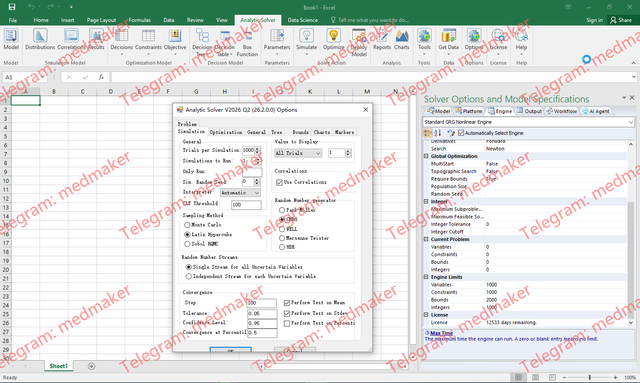The width and height of the screenshot is (640, 383).
Task: Toggle Perform Test on Stdev checkbox
Action: click(287, 314)
